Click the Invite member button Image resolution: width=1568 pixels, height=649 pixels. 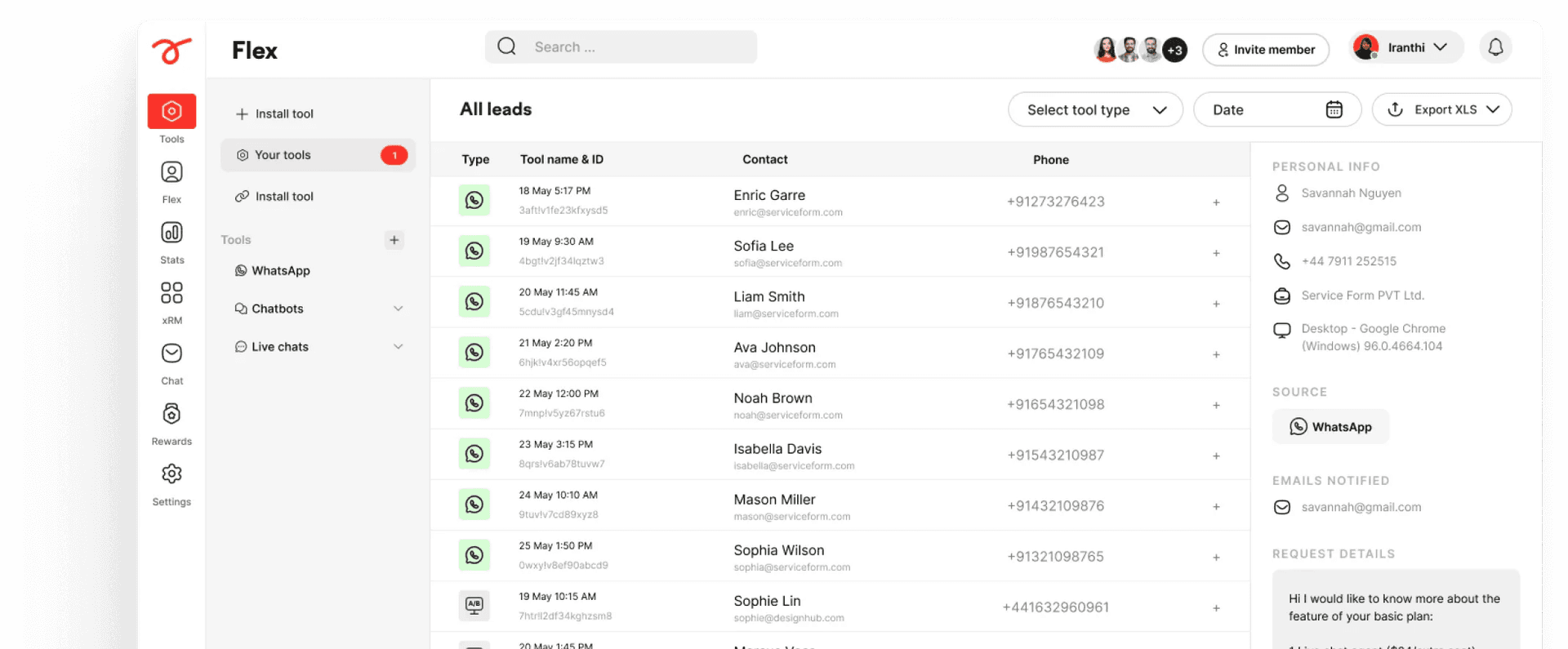coord(1266,49)
